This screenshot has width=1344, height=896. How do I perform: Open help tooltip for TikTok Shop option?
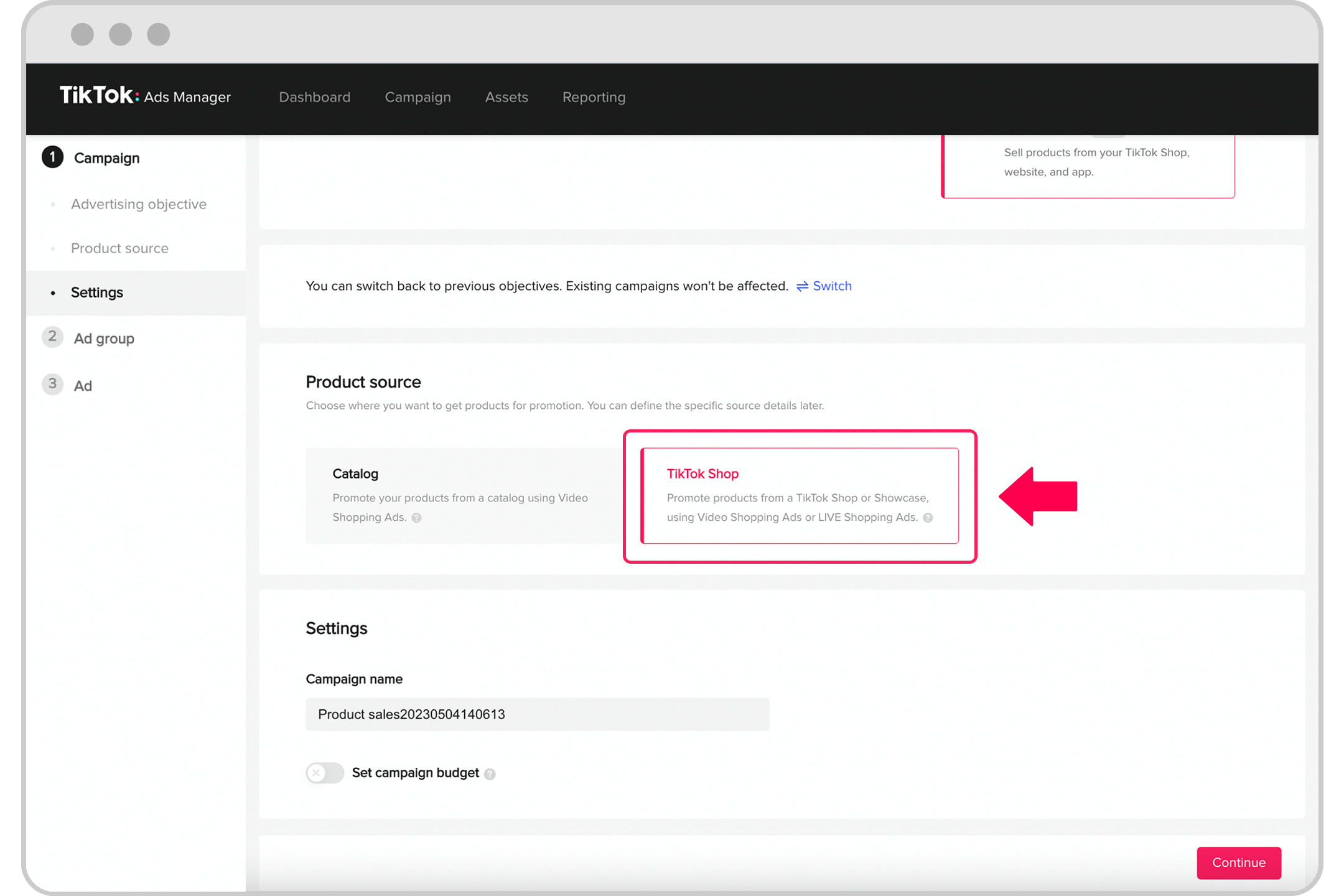coord(928,518)
